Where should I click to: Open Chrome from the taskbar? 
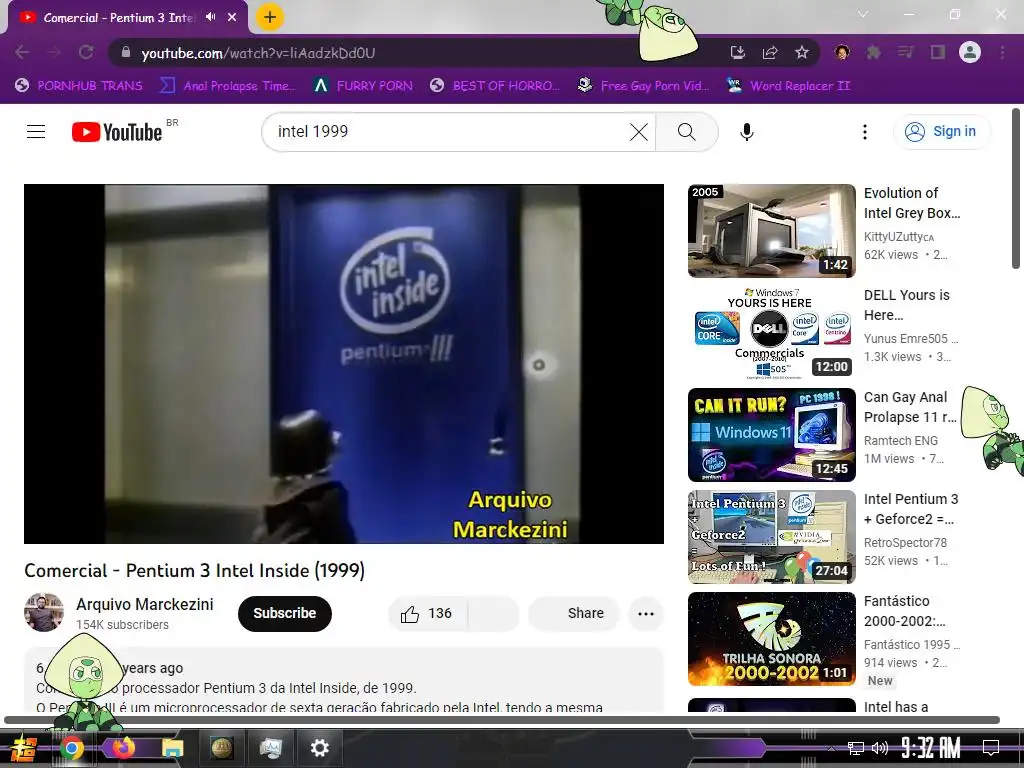[71, 748]
